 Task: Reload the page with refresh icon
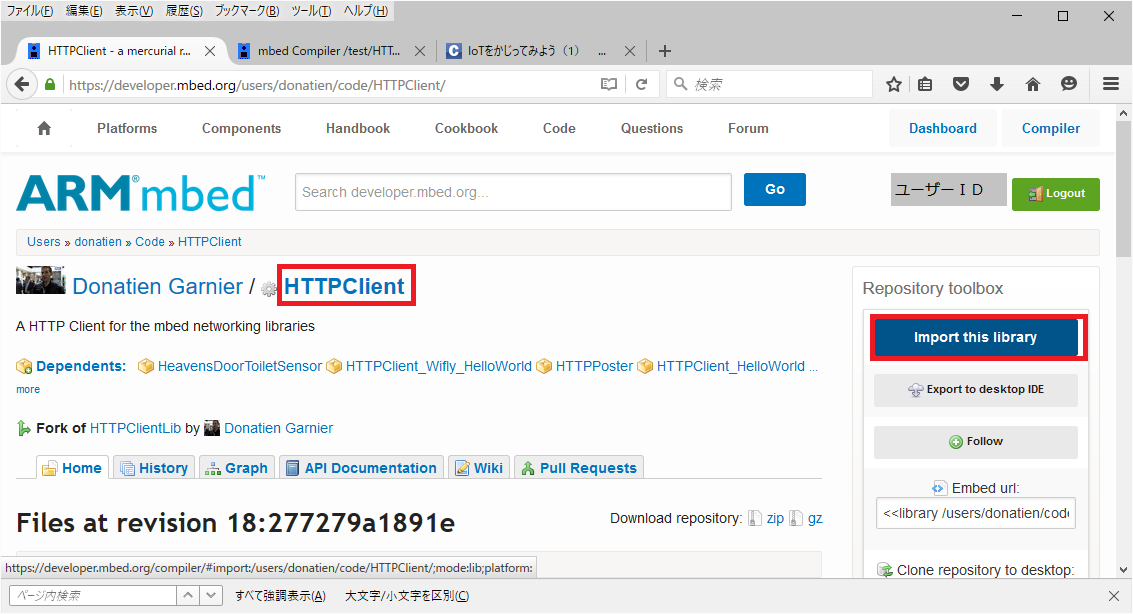(641, 85)
